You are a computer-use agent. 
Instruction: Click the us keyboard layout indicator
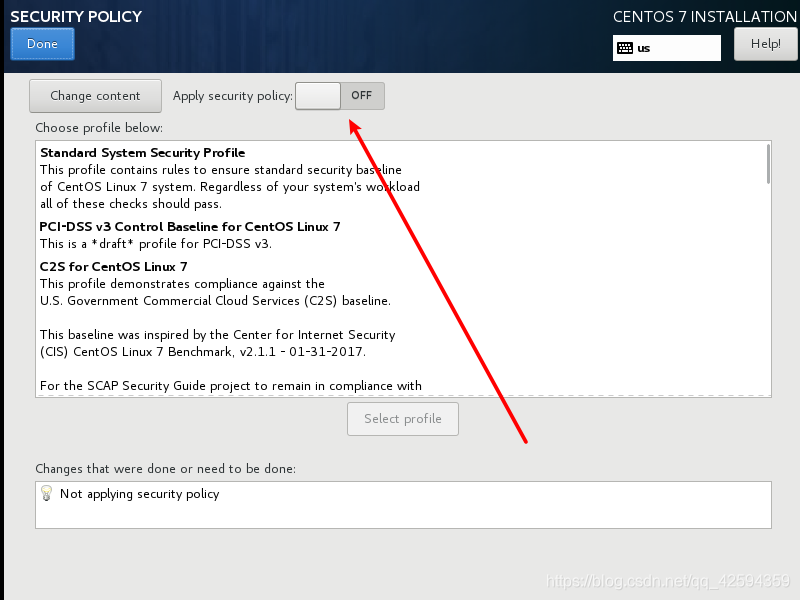[666, 48]
